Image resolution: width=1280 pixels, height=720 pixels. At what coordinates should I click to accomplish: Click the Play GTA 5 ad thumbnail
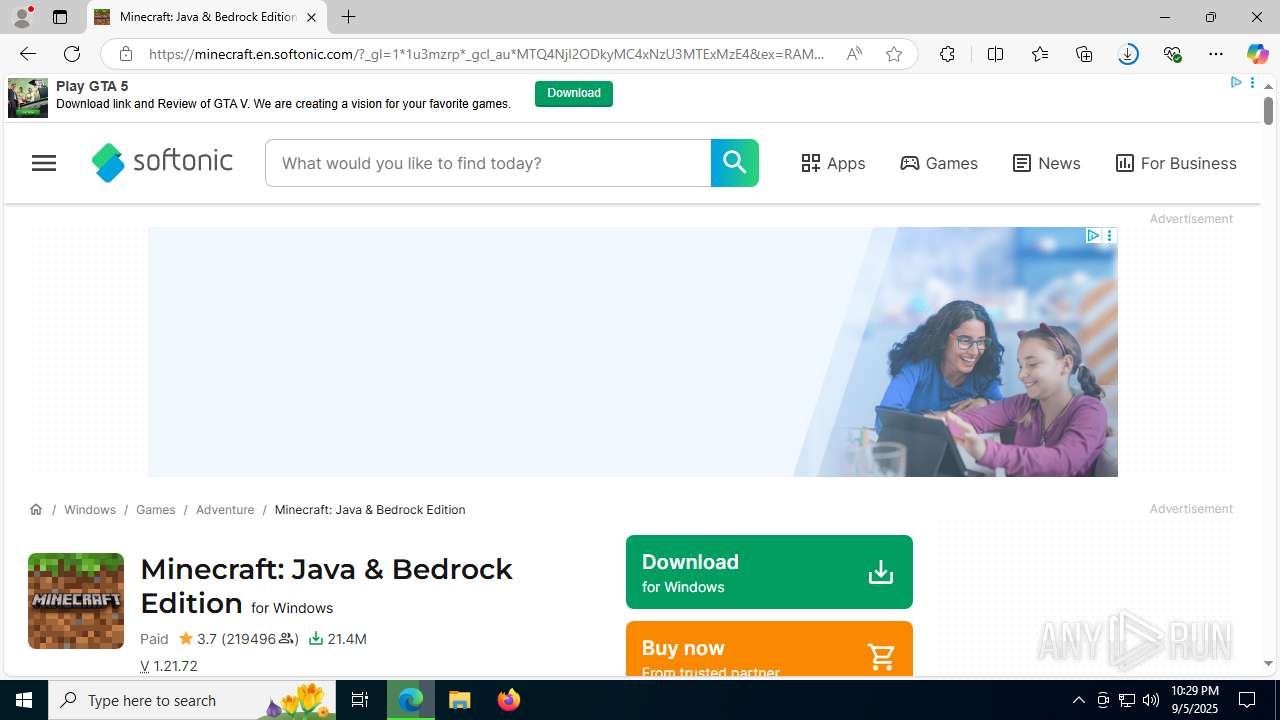coord(28,98)
